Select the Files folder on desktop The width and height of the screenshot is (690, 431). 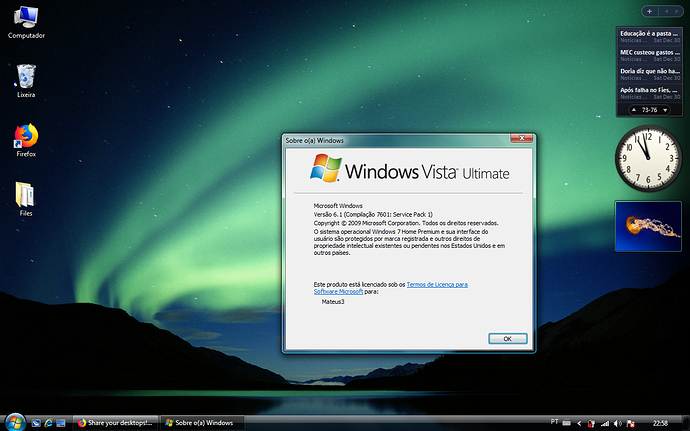[26, 199]
